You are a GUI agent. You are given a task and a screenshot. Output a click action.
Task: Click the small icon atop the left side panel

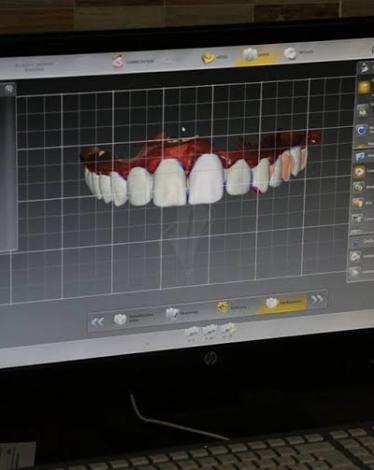point(9,89)
